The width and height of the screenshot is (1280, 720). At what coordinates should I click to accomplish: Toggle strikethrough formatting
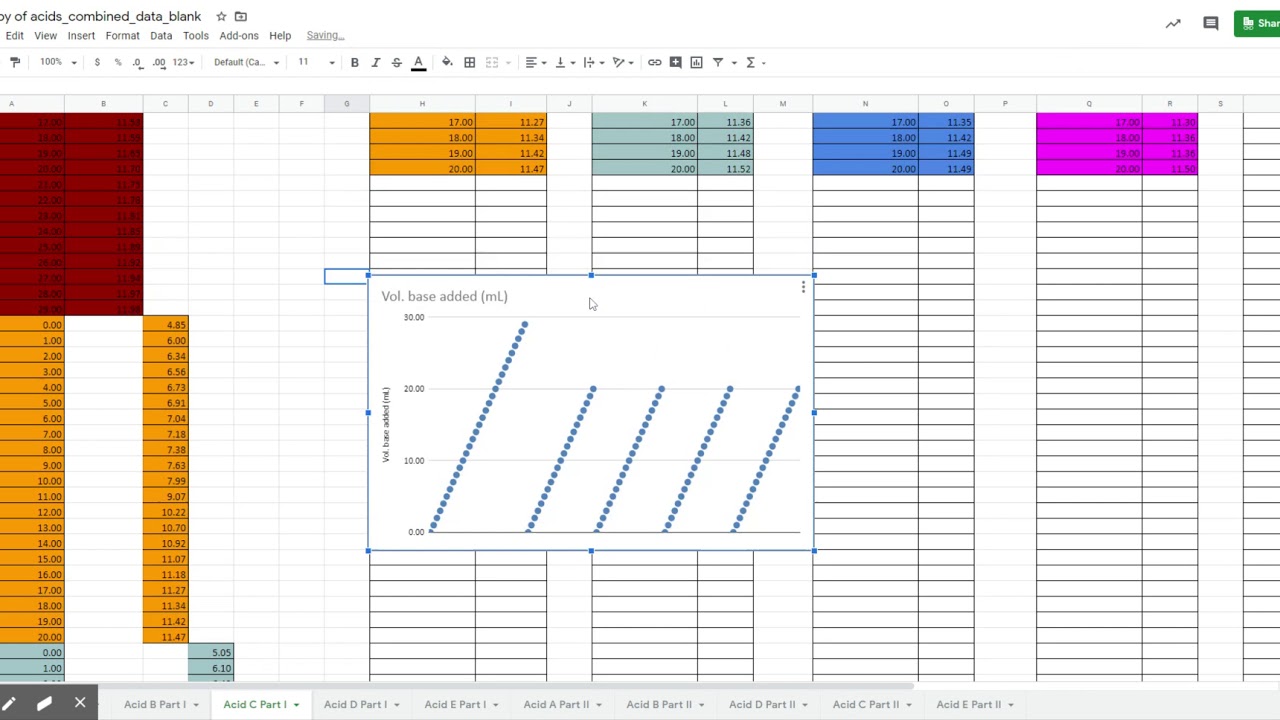(x=396, y=62)
